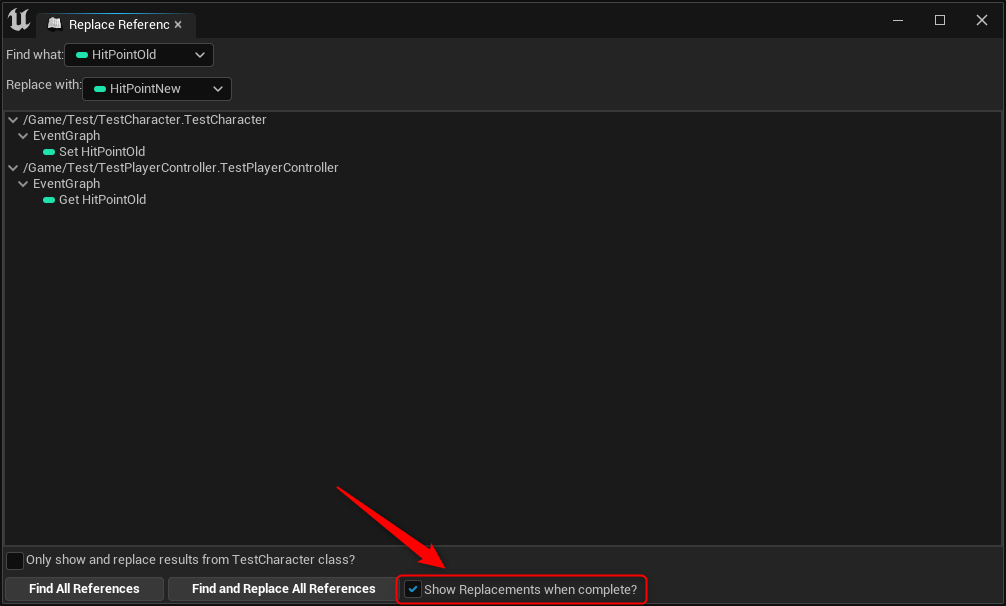Collapse EventGraph under TestPlayerController
1006x606 pixels.
[23, 184]
